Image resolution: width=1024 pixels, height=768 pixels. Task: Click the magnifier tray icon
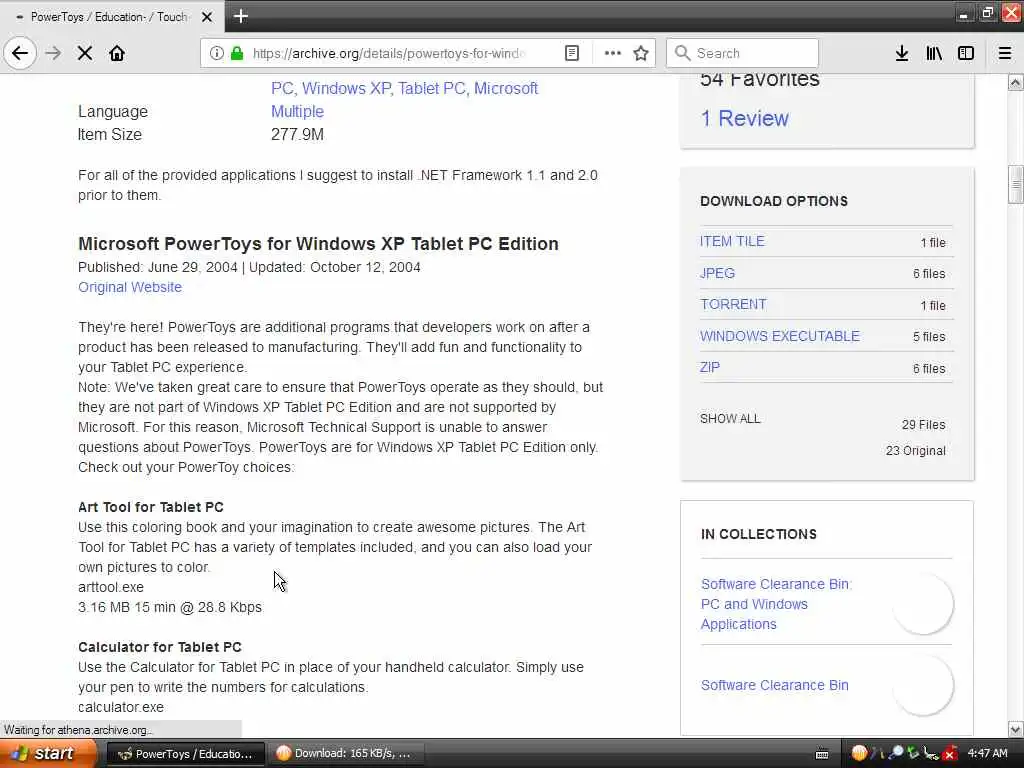pos(896,753)
